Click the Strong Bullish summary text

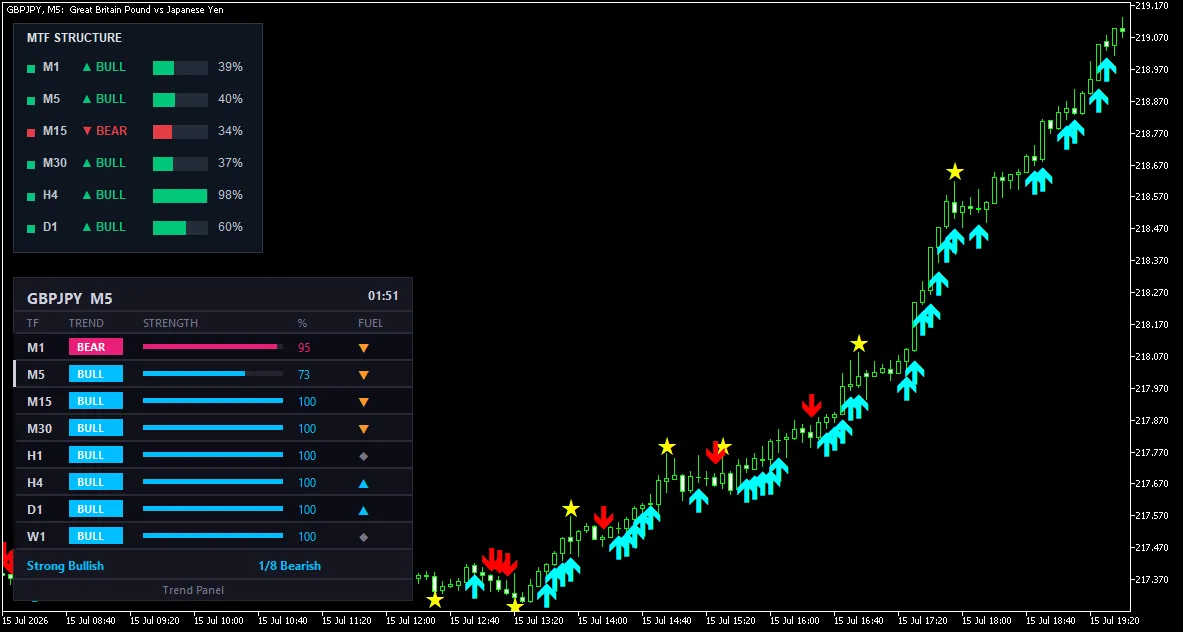point(65,566)
